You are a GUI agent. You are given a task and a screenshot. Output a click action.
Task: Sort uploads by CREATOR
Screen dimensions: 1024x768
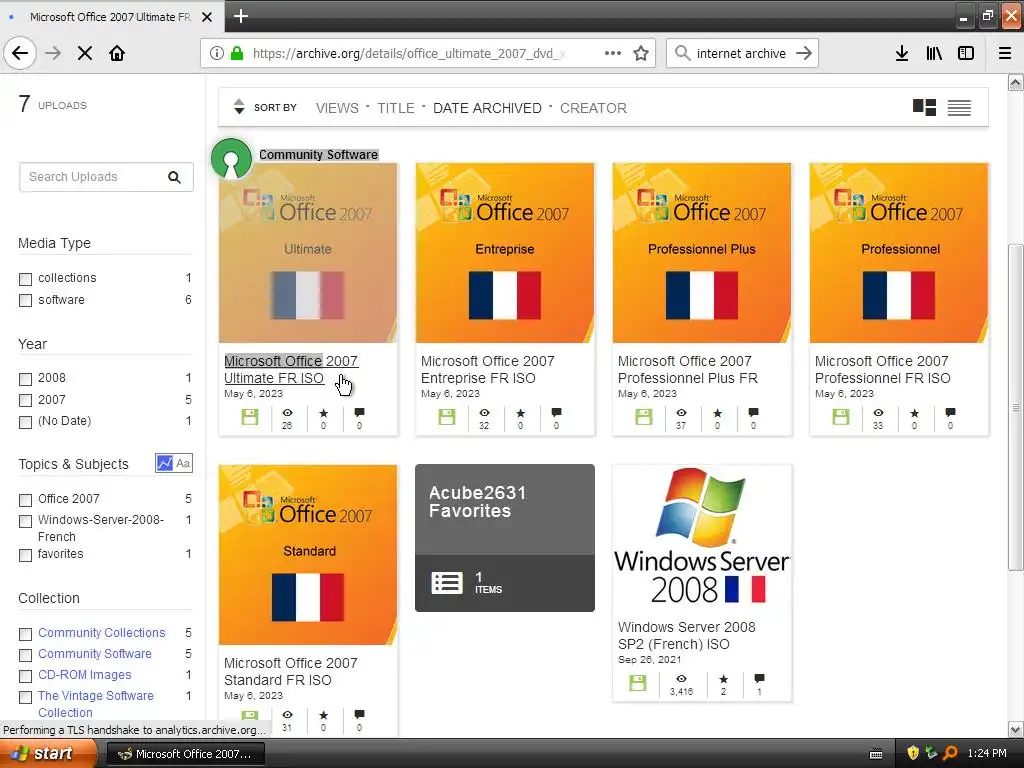[593, 108]
